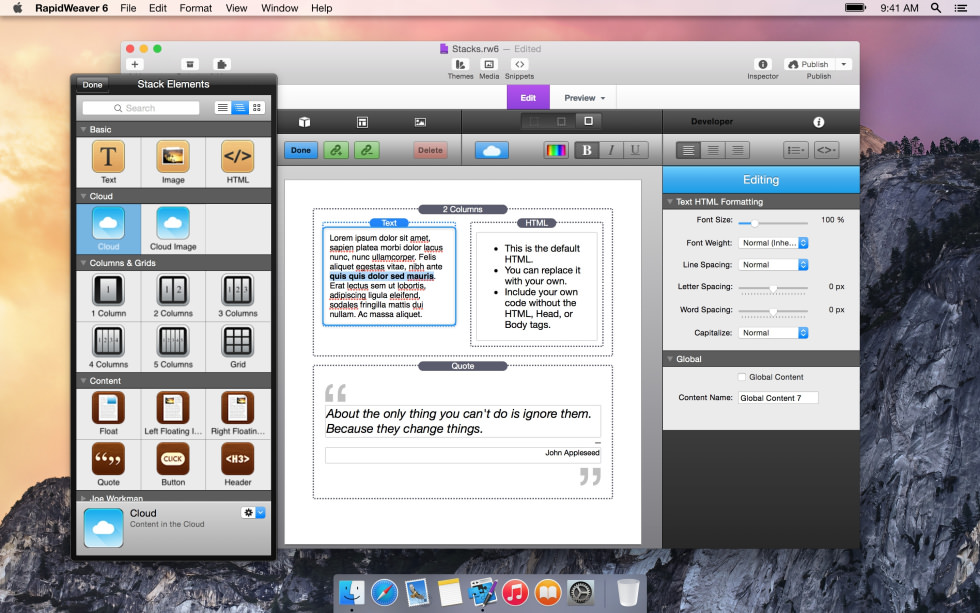Open the Publish options arrow
Viewport: 980px width, 613px height.
[844, 64]
